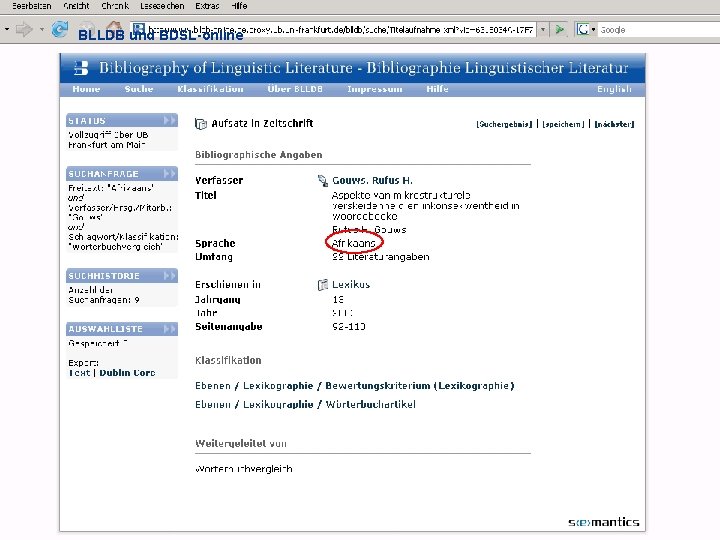Click the page range value 92-110
Image resolution: width=720 pixels, height=540 pixels.
(x=349, y=326)
